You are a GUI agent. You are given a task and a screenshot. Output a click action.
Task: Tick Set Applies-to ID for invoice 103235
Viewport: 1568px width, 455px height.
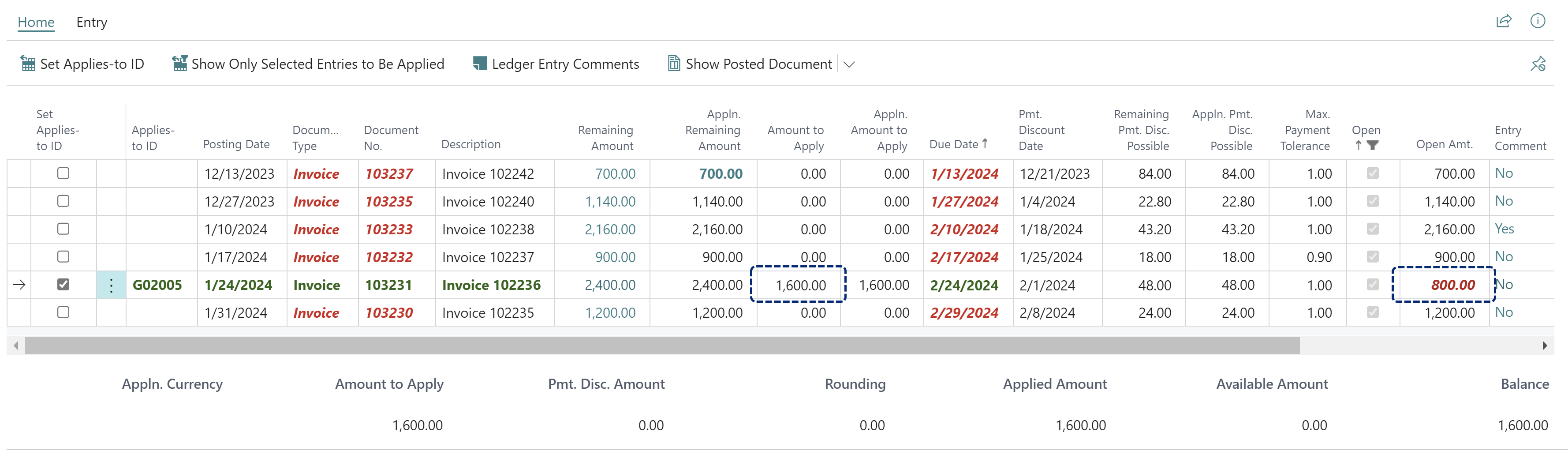point(63,201)
